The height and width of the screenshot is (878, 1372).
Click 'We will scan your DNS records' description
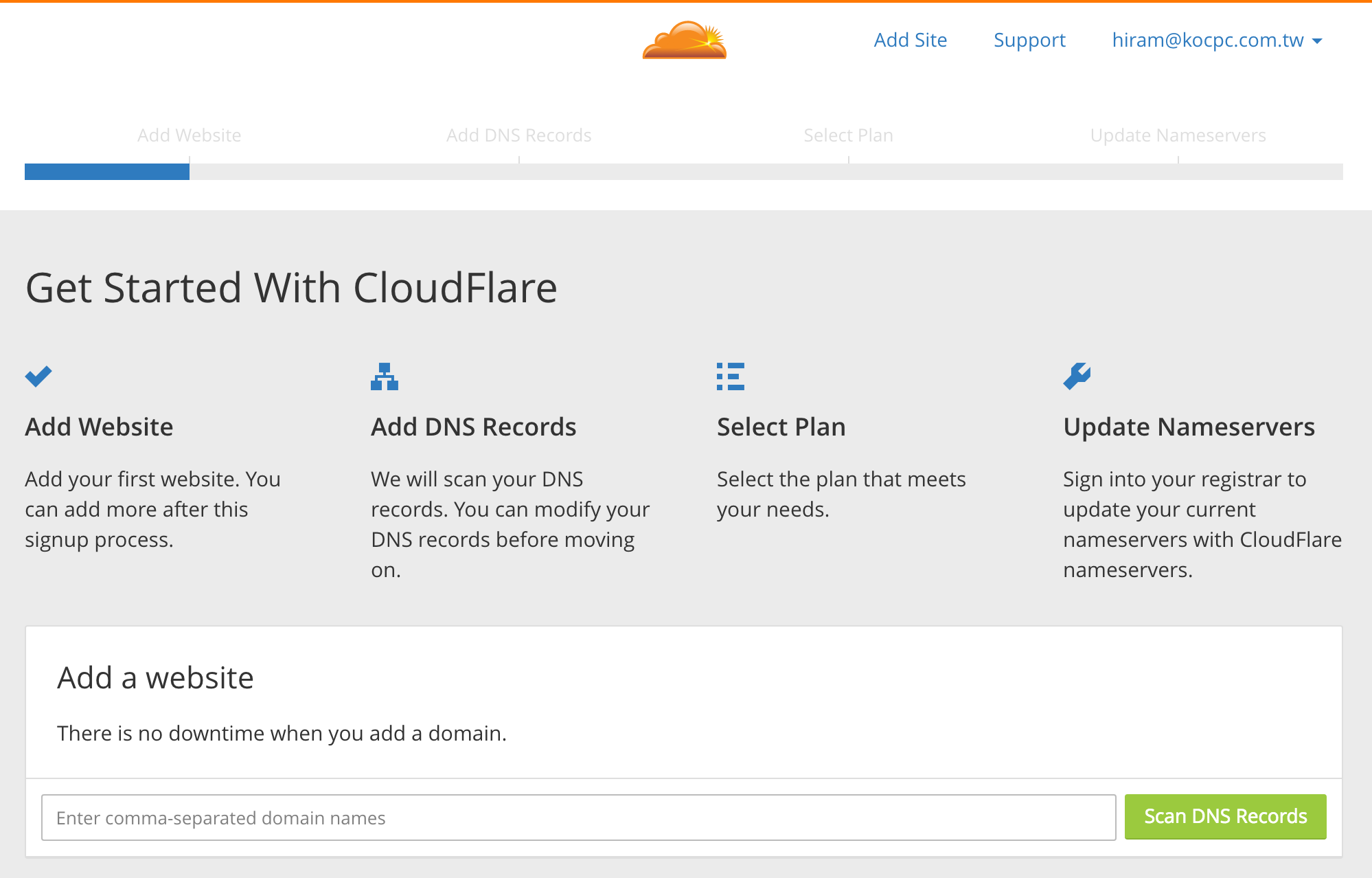point(510,524)
